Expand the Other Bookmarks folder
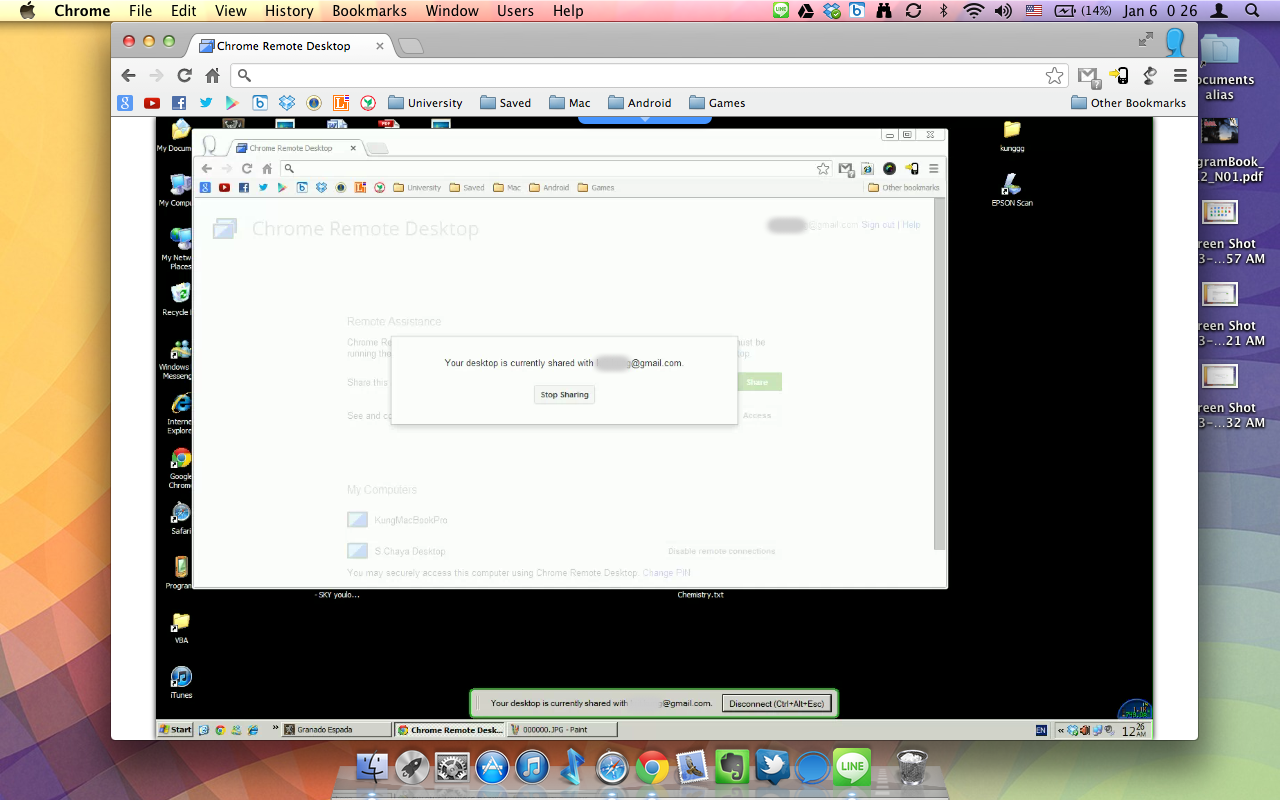1280x800 pixels. [x=1128, y=103]
